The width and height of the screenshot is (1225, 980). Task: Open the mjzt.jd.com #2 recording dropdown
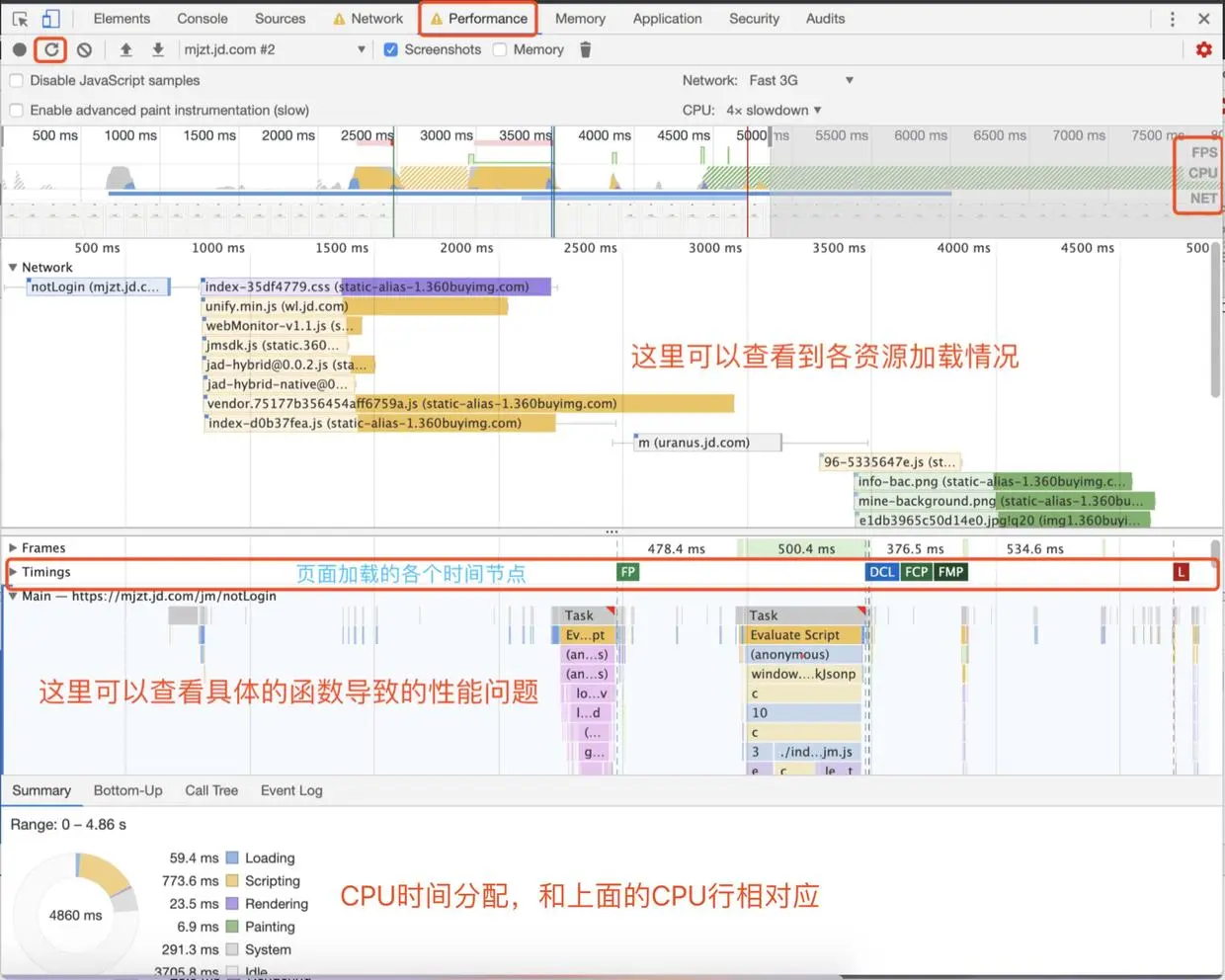275,49
